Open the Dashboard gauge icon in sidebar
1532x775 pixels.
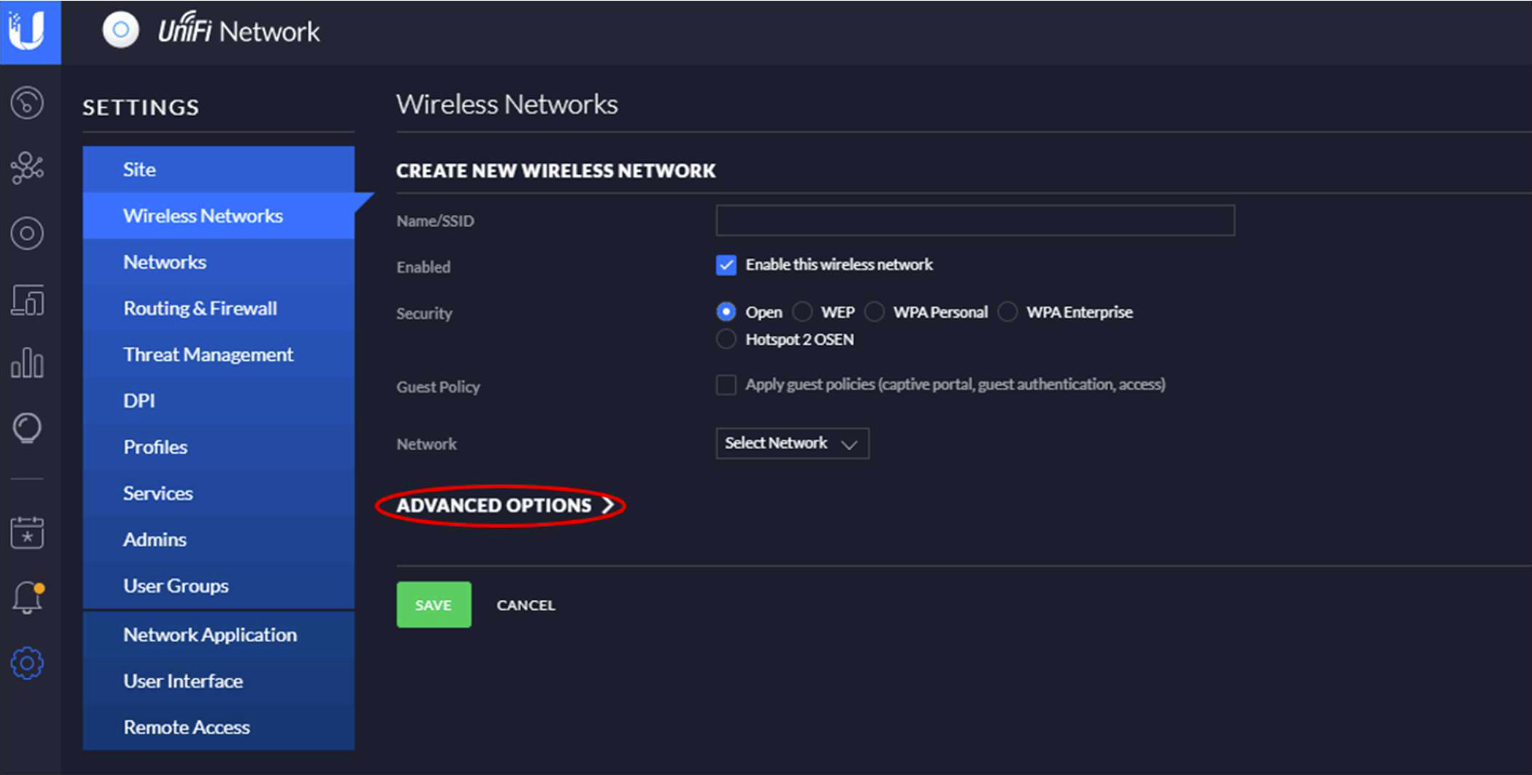pos(27,103)
